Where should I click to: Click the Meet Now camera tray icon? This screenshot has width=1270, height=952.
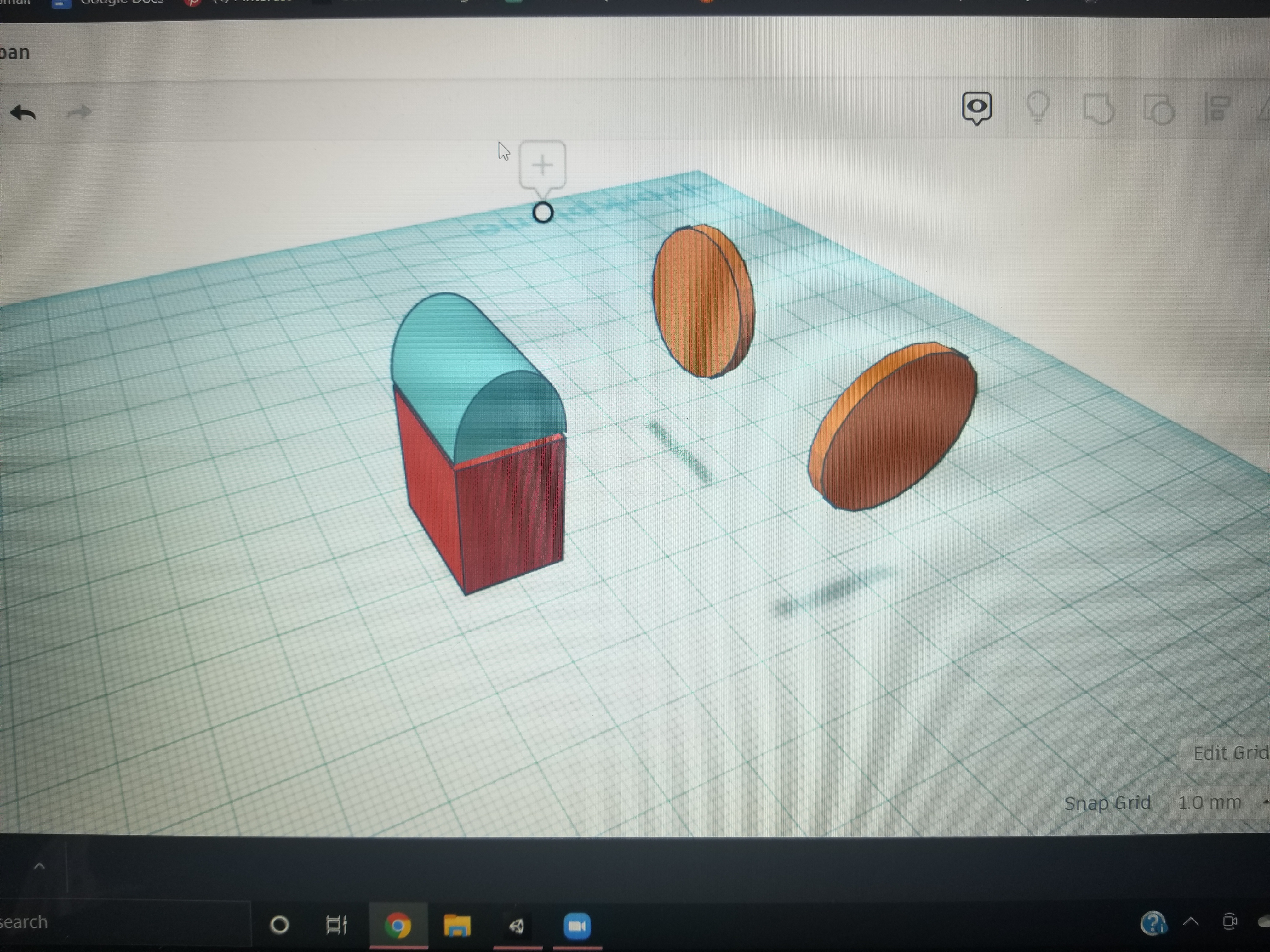pyautogui.click(x=1229, y=922)
